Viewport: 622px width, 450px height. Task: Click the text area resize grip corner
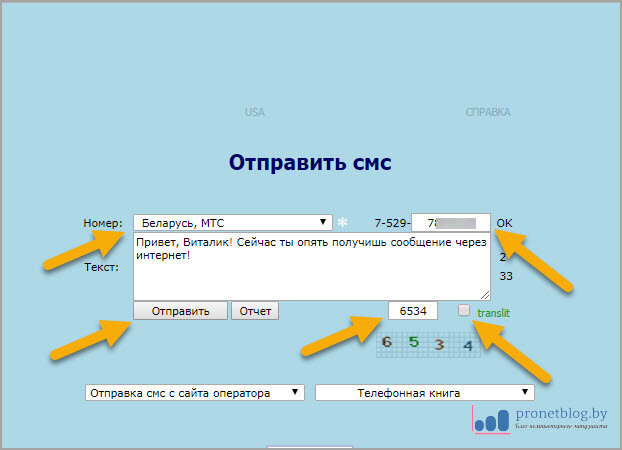(x=485, y=295)
